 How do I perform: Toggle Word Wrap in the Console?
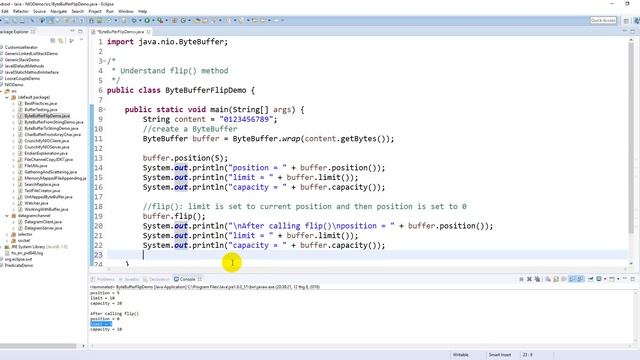coord(564,279)
